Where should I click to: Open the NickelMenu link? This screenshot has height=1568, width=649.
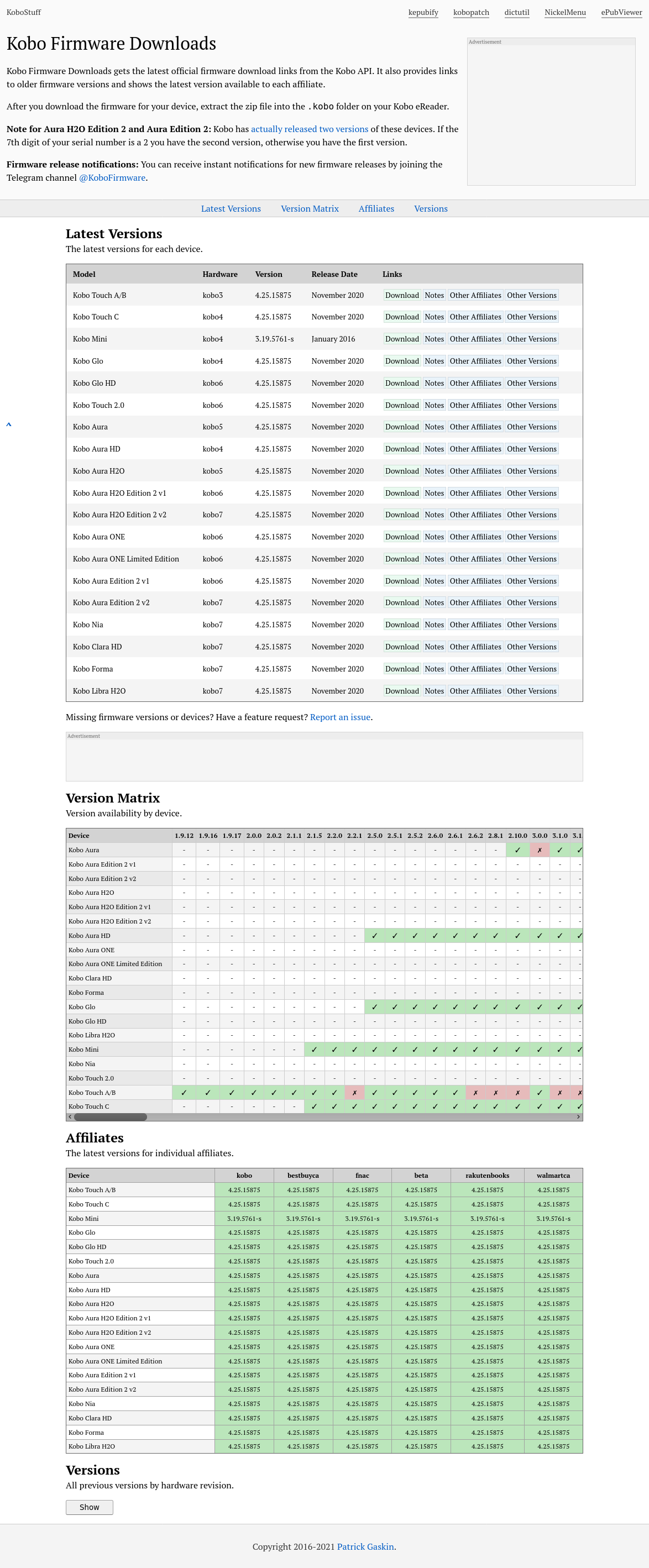click(x=565, y=12)
